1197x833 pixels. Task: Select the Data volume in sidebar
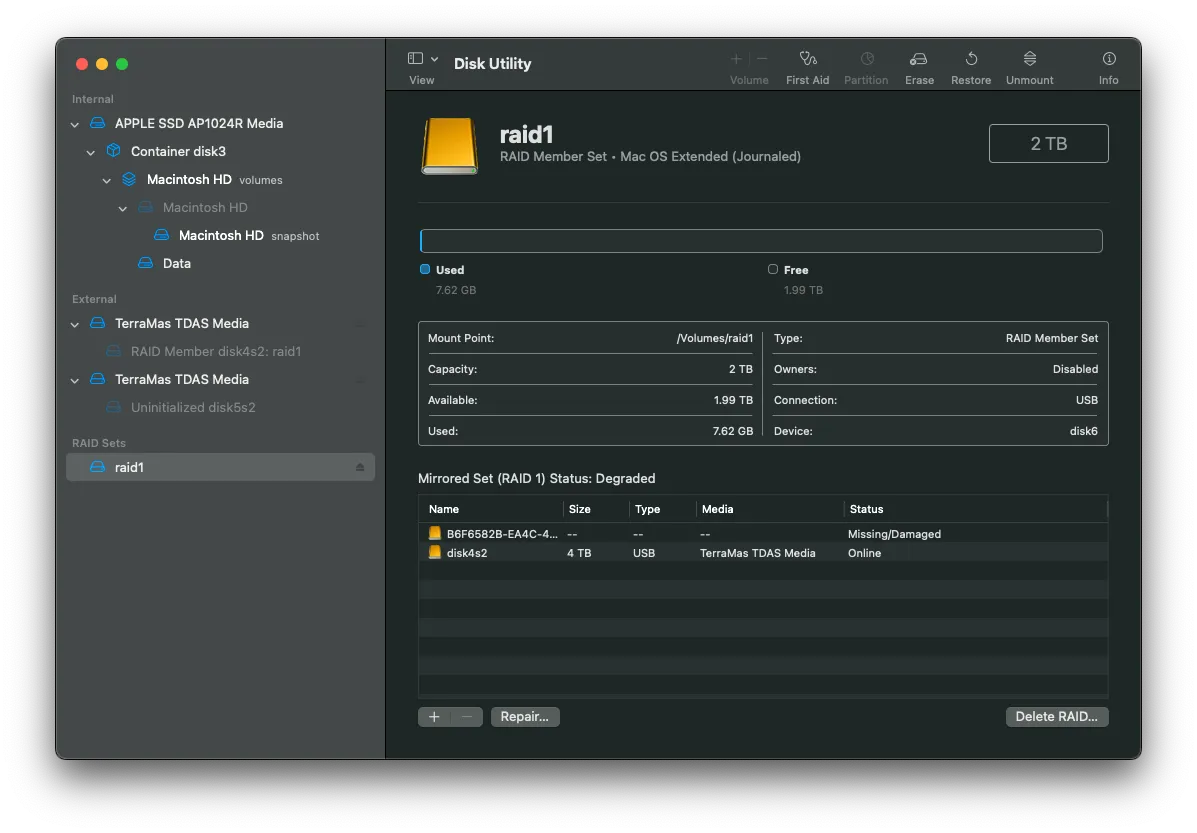(176, 264)
